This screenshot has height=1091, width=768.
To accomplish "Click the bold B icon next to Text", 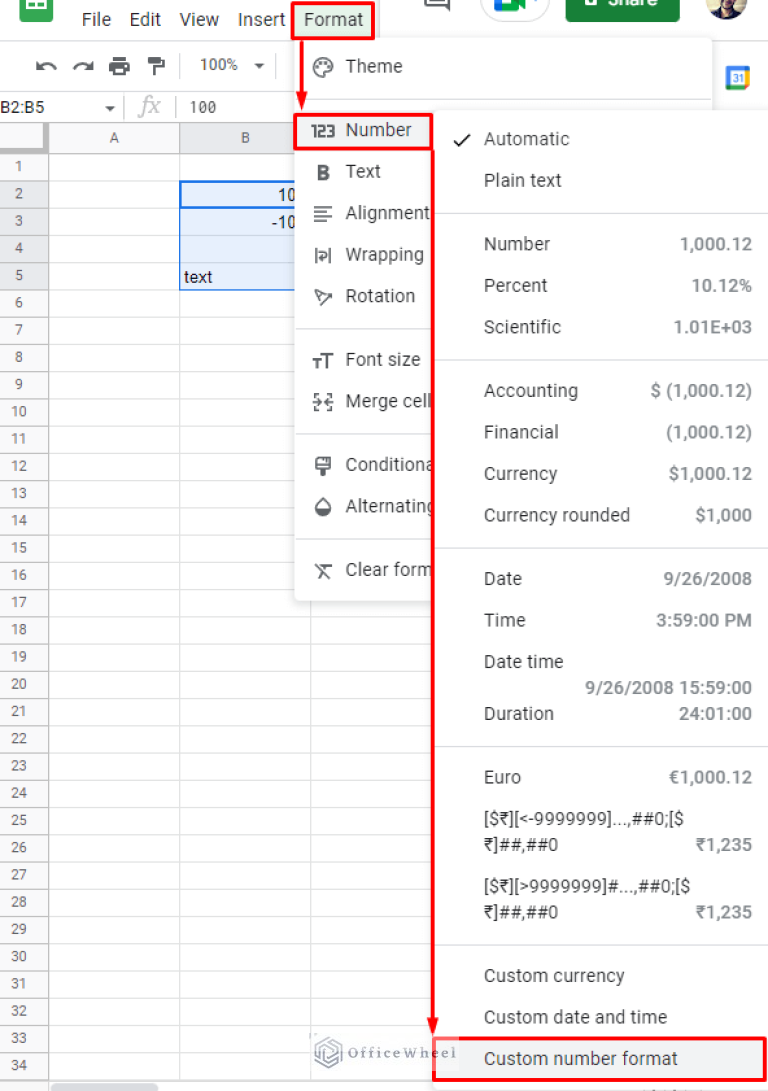I will 322,171.
